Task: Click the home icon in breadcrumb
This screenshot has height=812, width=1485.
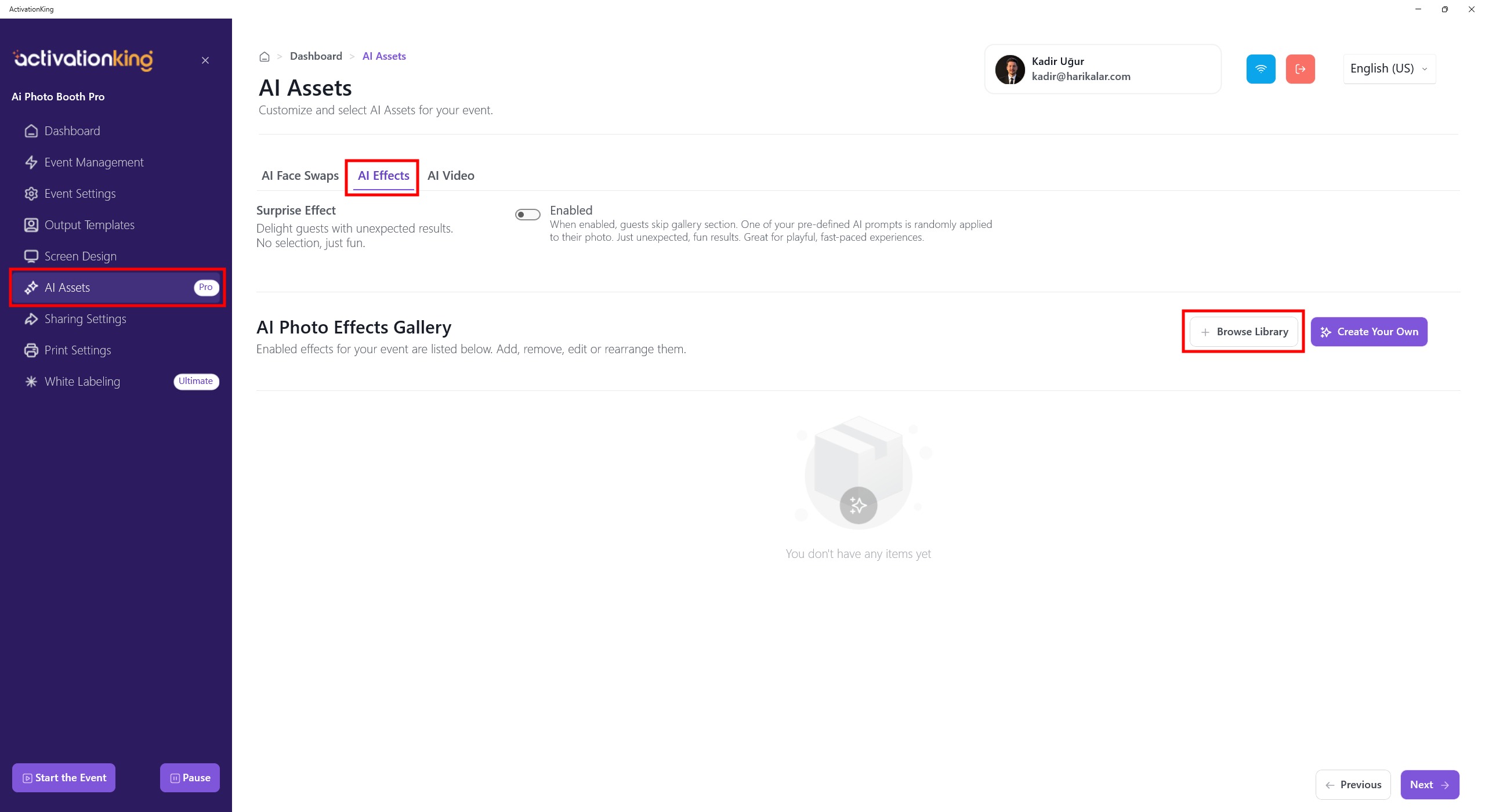Action: (x=265, y=57)
